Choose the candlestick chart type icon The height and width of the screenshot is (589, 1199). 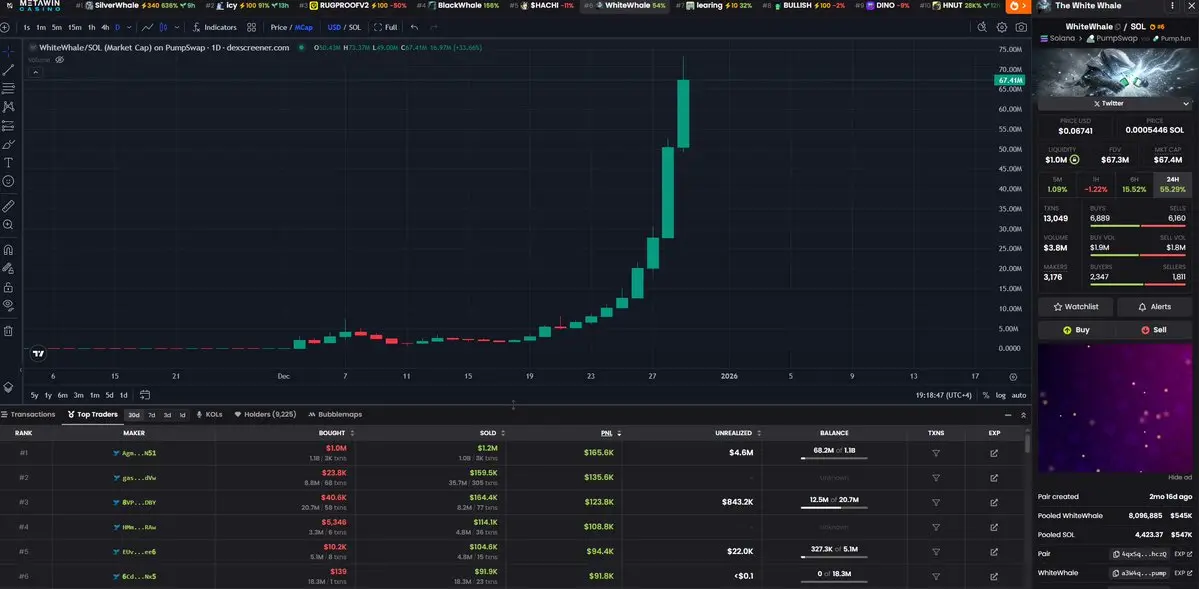(164, 28)
